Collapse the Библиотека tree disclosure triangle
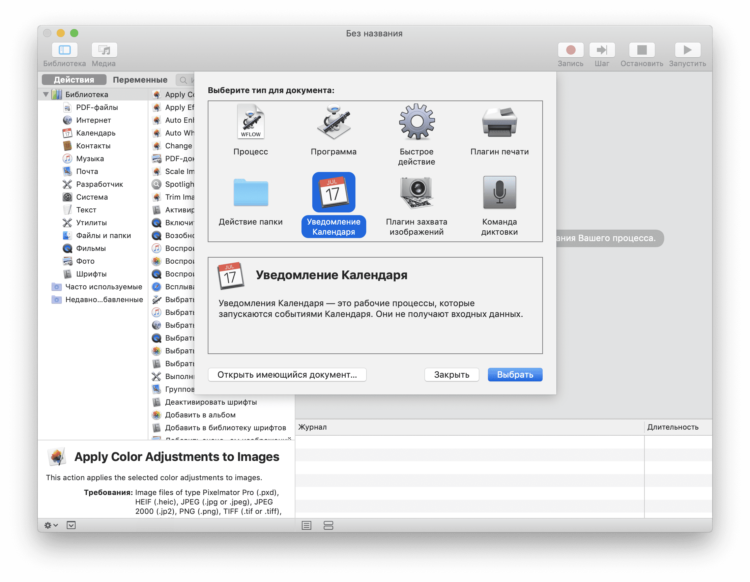Screen dimensions: 750x582 (x=46, y=94)
